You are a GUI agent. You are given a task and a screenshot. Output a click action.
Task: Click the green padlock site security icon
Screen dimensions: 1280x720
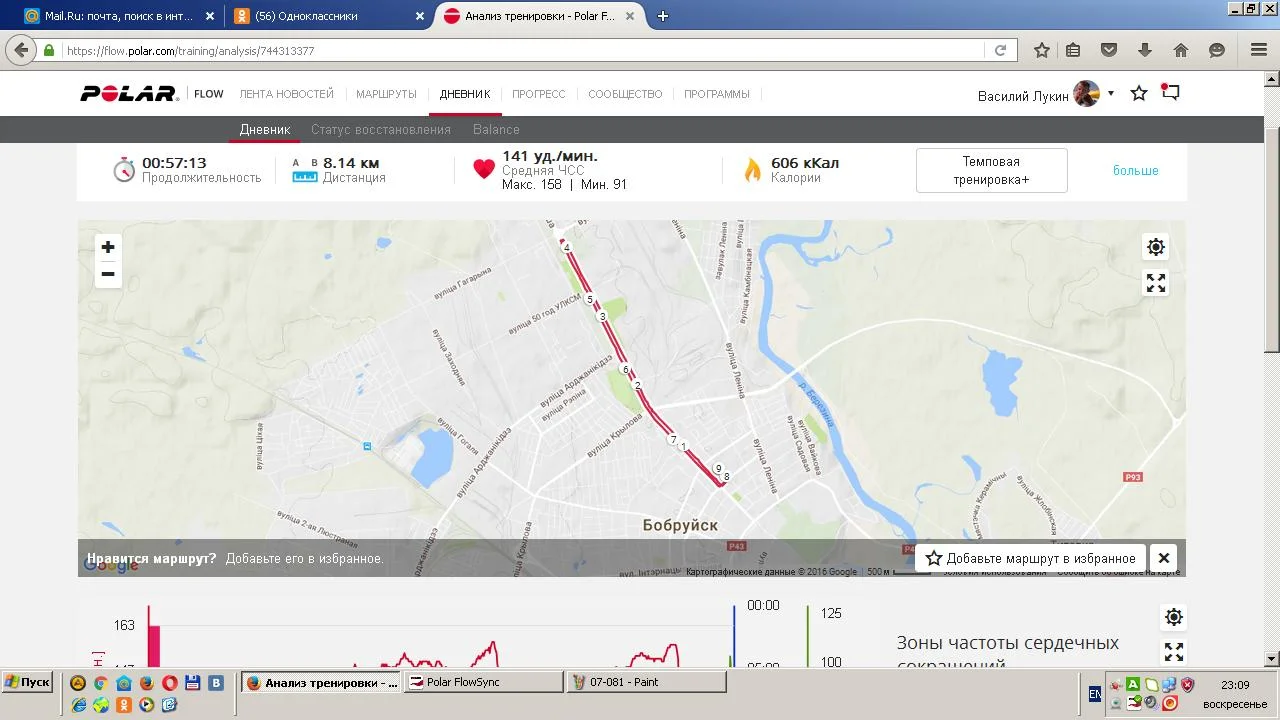[x=48, y=50]
